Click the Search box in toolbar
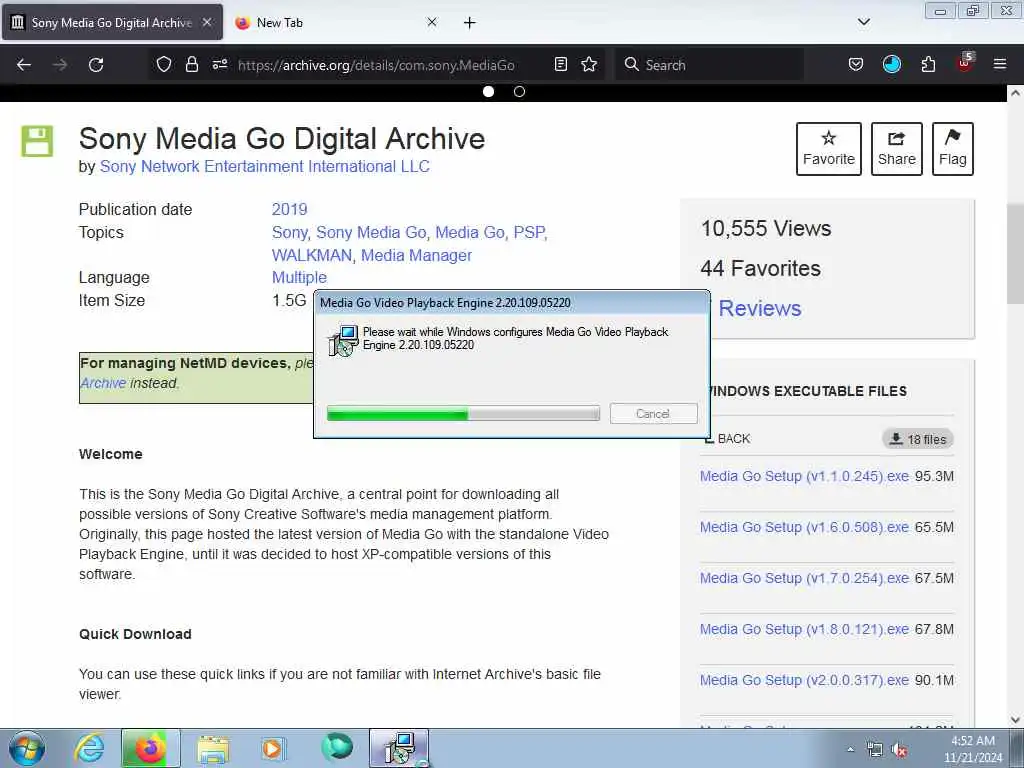 tap(709, 65)
